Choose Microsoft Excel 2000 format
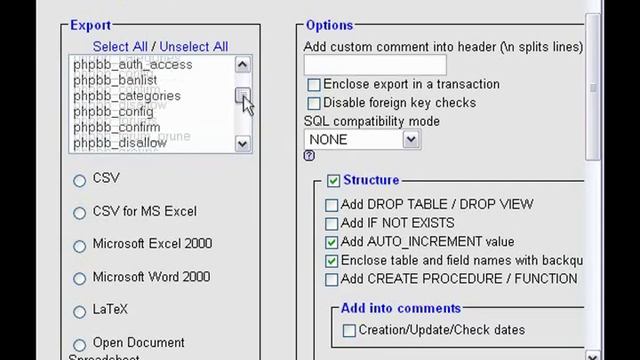640x360 pixels. (80, 246)
